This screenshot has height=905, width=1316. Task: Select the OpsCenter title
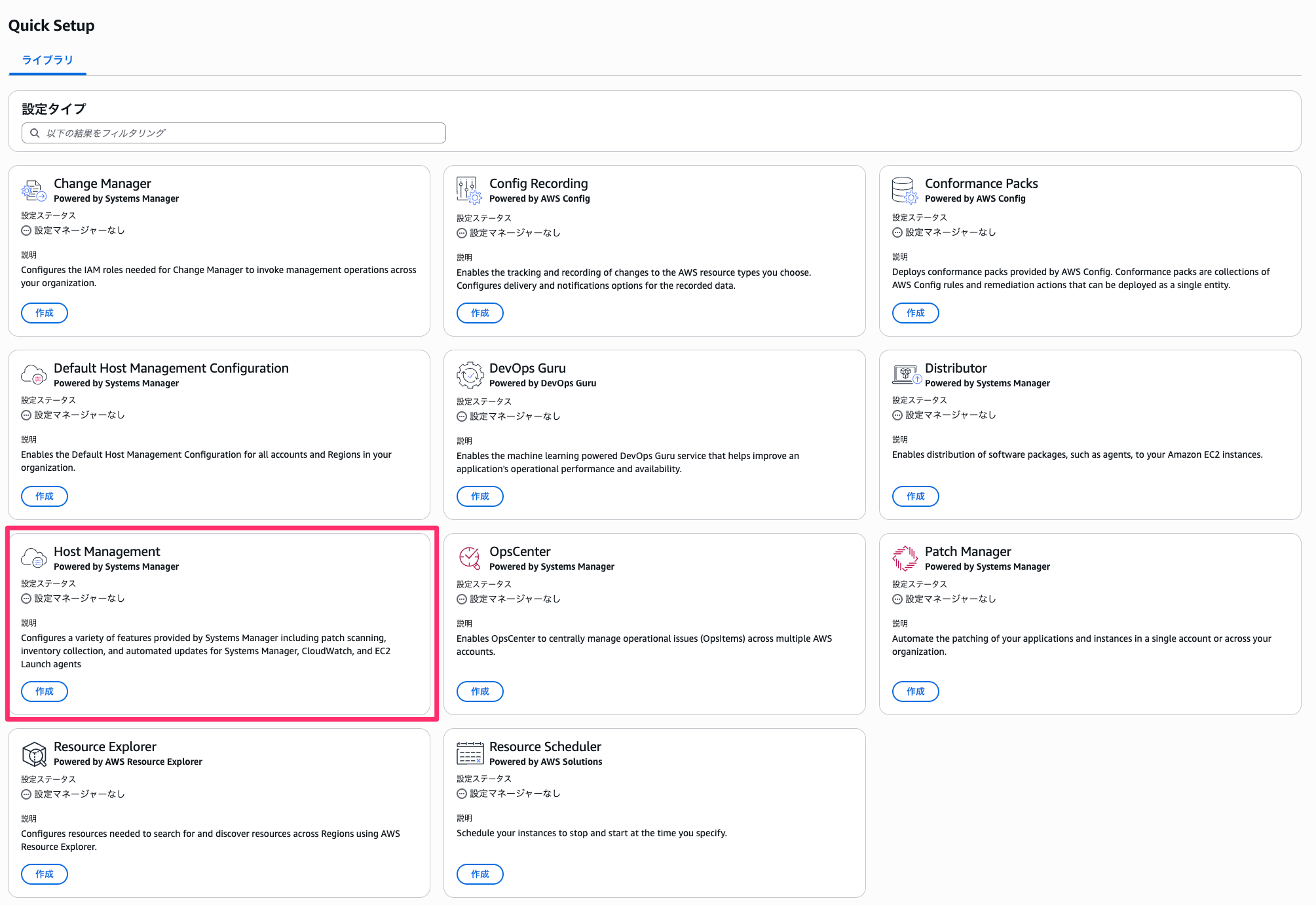tap(520, 552)
